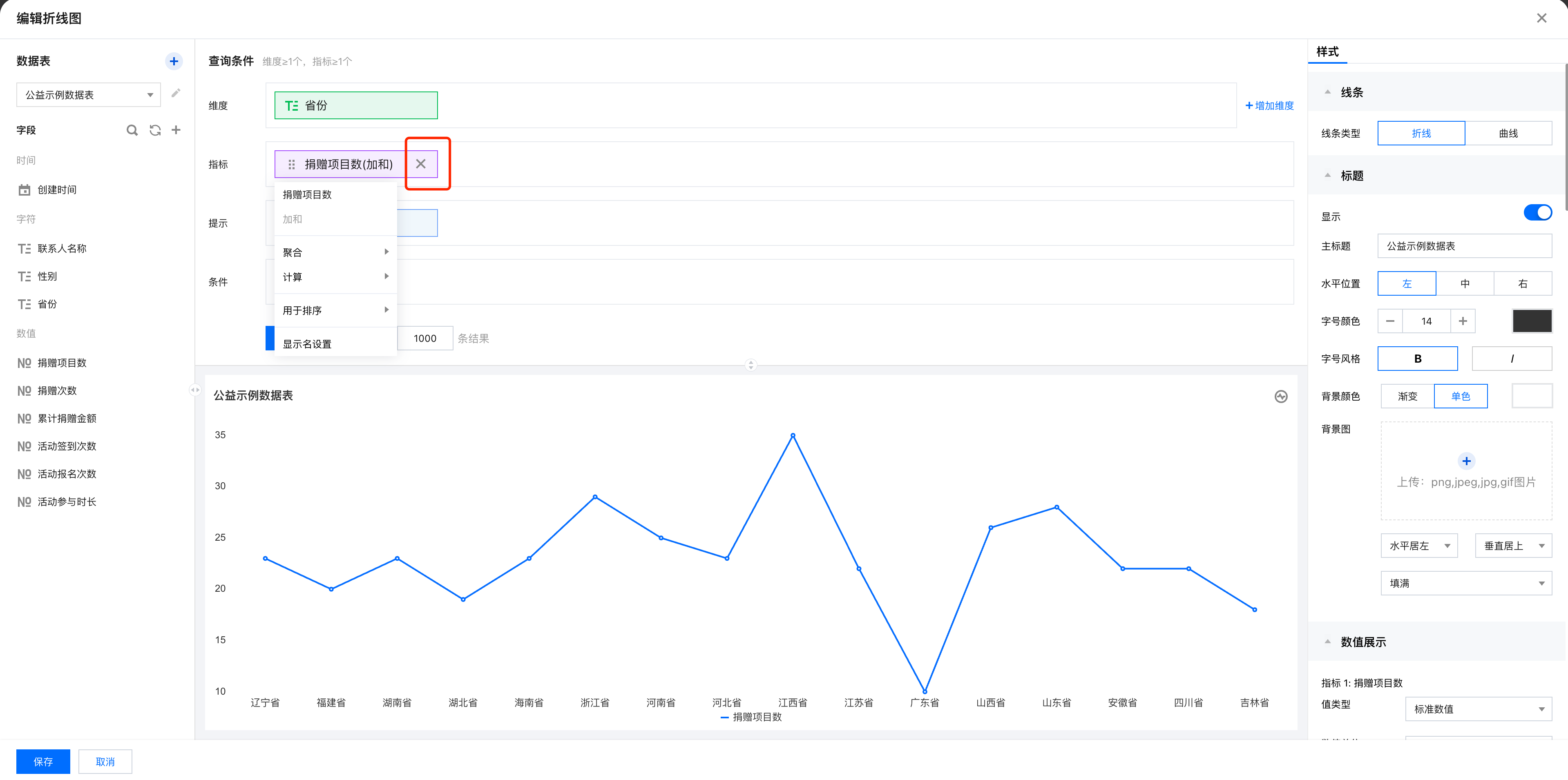Select 曲线 line type
The height and width of the screenshot is (780, 1568).
point(1508,133)
